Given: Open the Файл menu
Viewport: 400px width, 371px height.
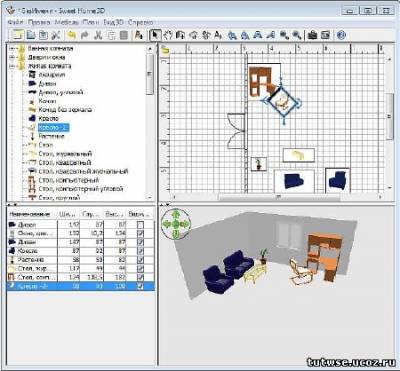Looking at the screenshot, I should click(15, 22).
